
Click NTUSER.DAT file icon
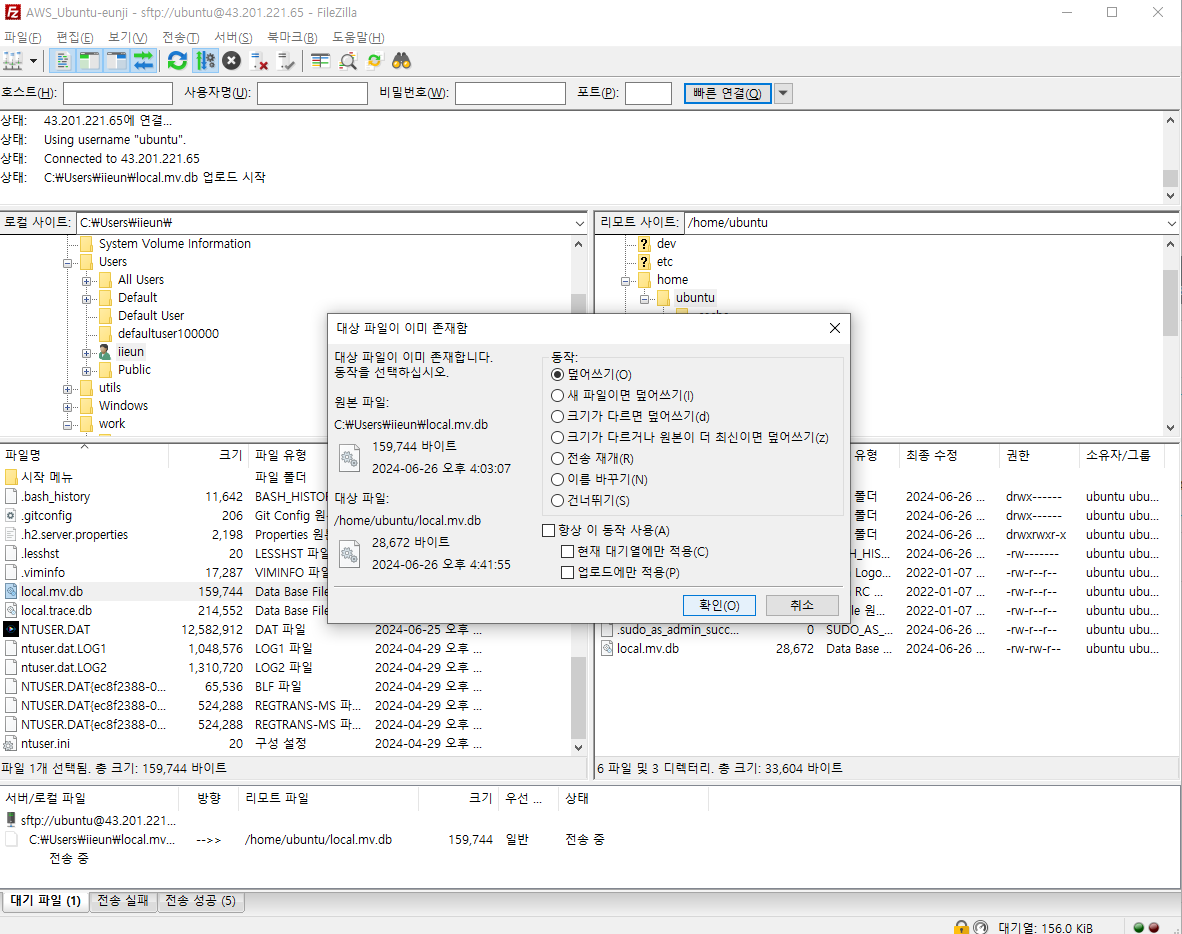11,629
